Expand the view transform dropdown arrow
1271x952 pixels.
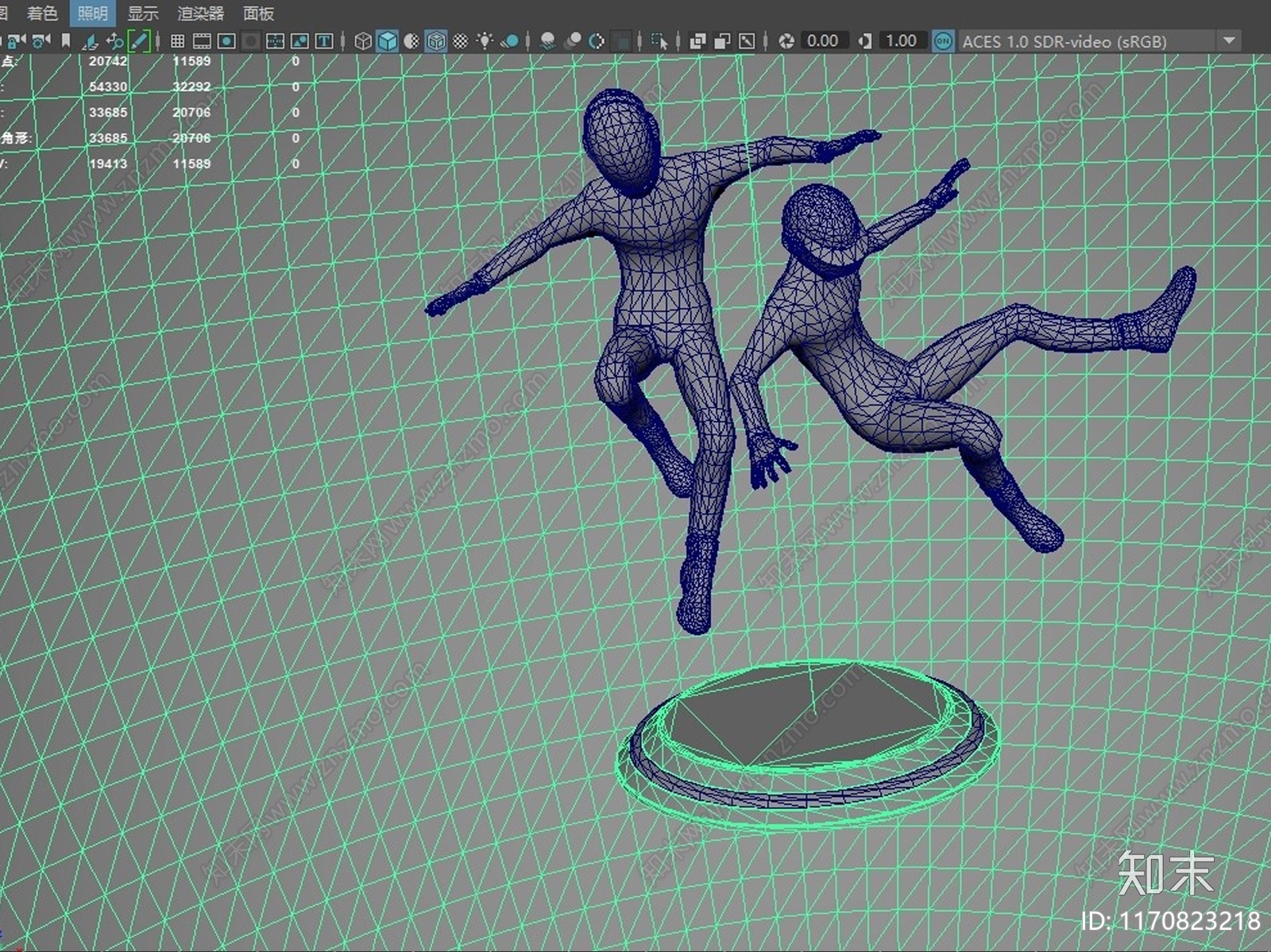[x=1229, y=40]
